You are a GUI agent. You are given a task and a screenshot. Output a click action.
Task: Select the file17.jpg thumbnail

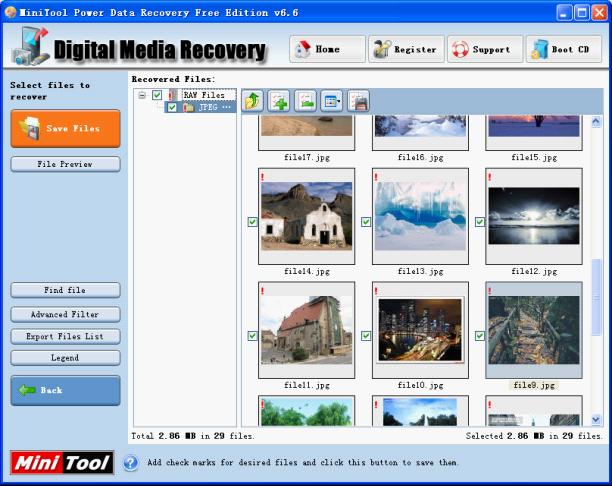coord(306,133)
